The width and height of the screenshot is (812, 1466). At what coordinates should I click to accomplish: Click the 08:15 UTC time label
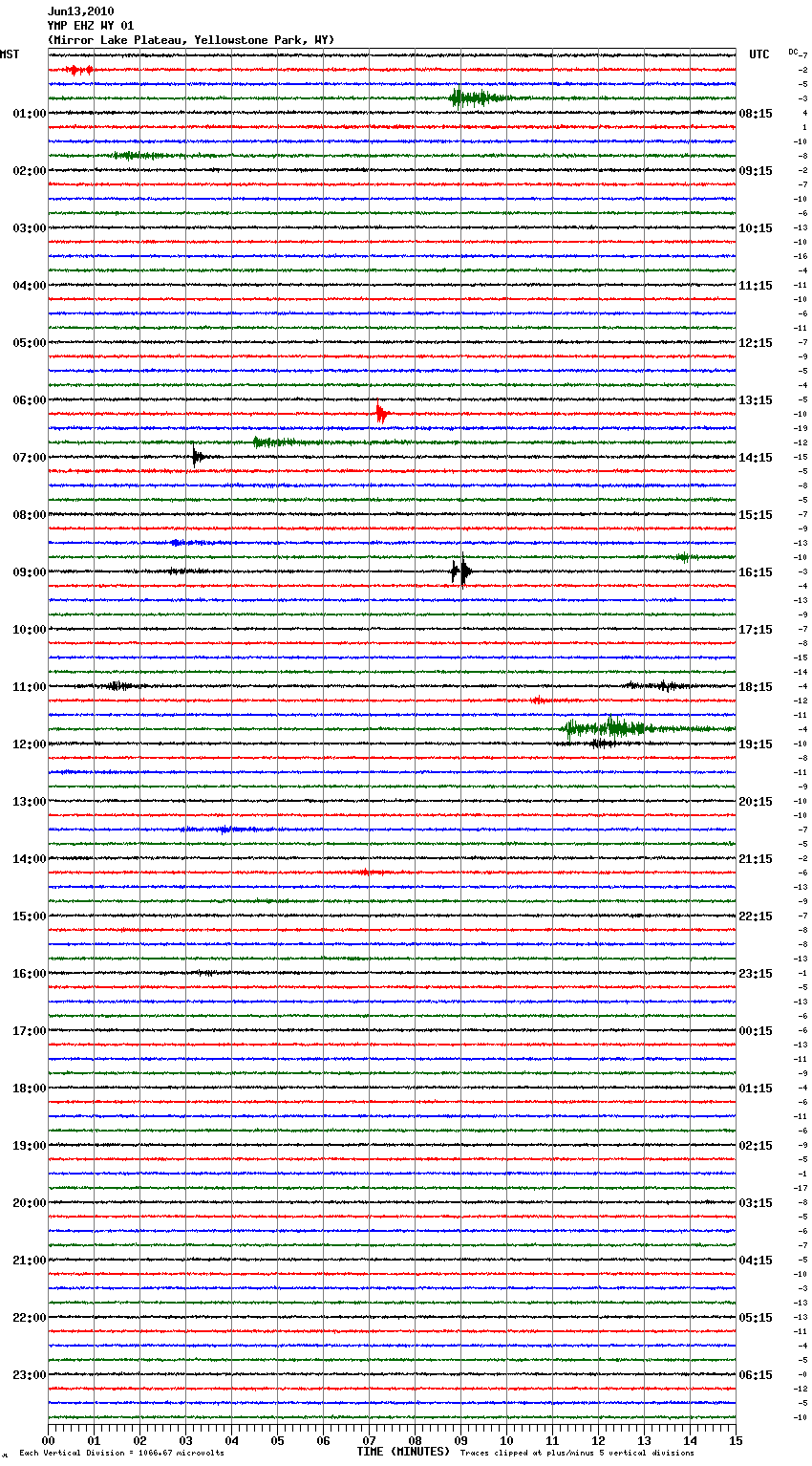[x=756, y=114]
